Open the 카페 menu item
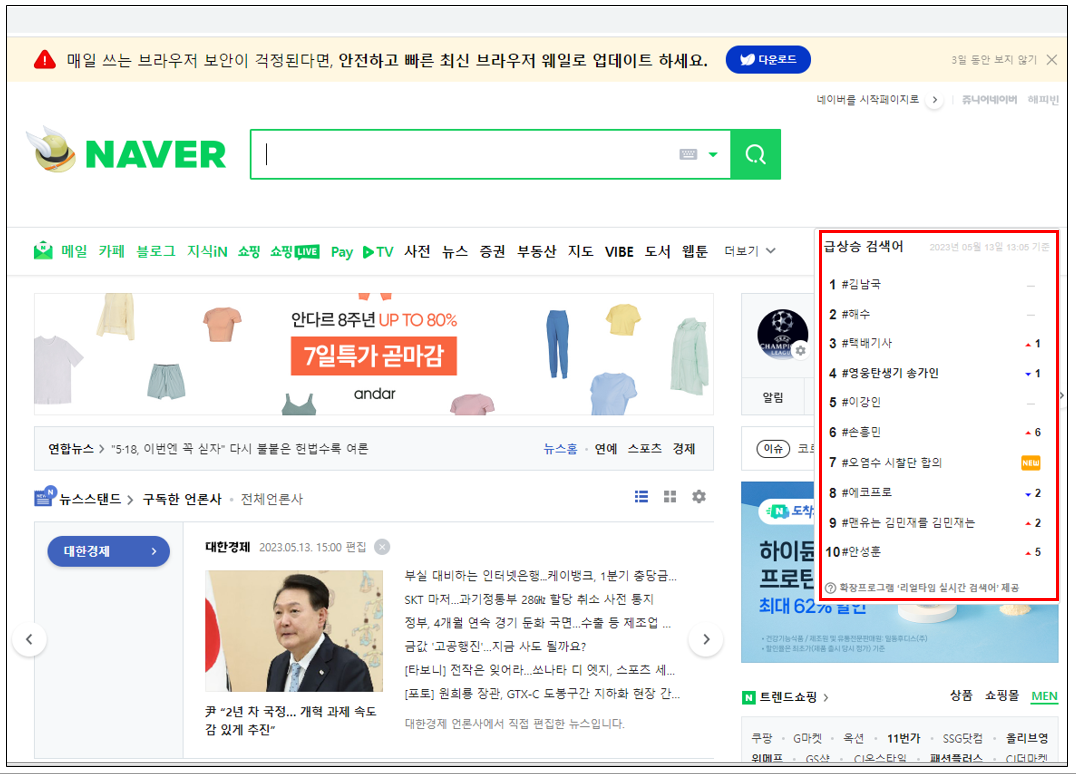The image size is (1076, 774). point(111,251)
